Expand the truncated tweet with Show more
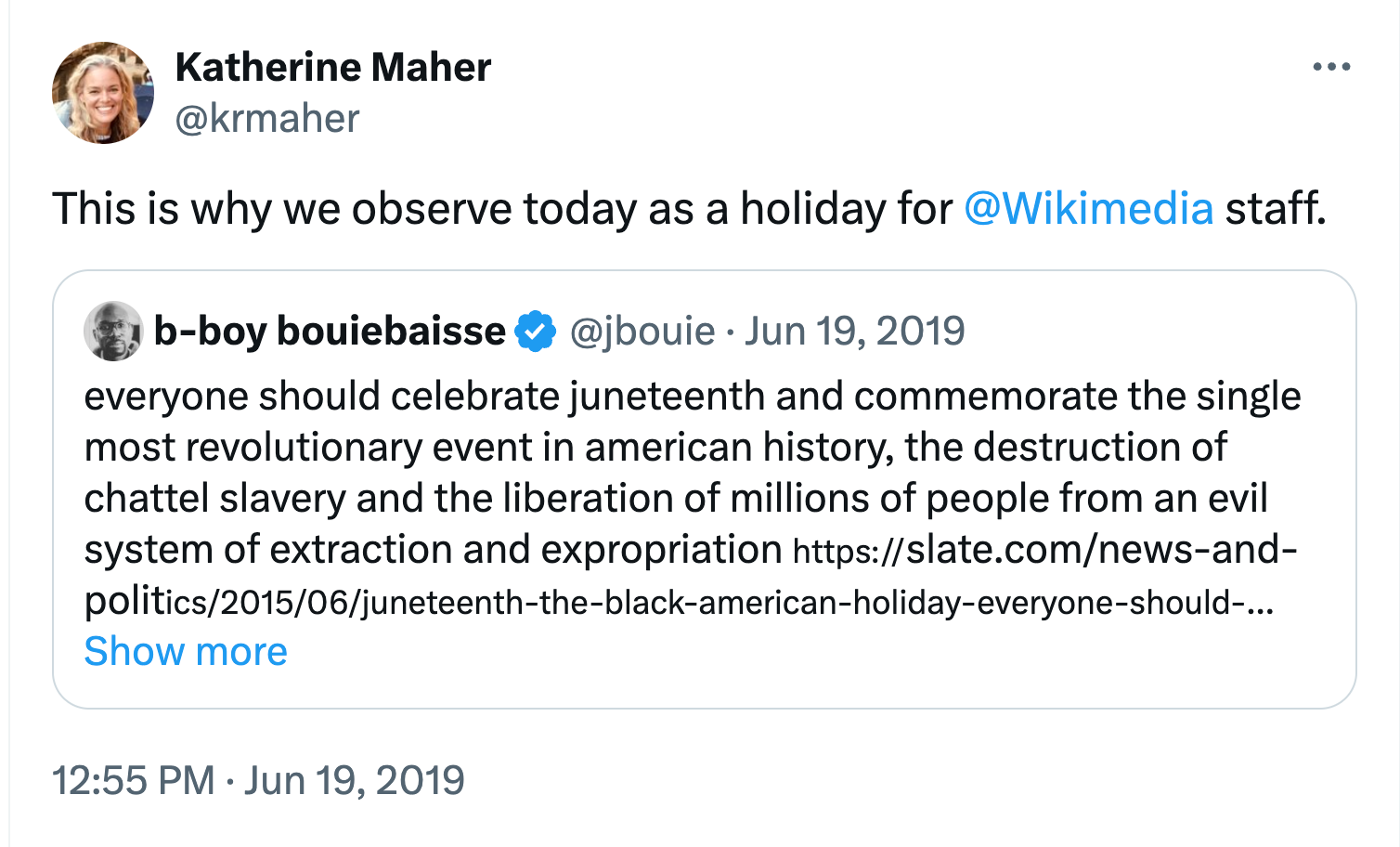The height and width of the screenshot is (847, 1400). click(185, 651)
